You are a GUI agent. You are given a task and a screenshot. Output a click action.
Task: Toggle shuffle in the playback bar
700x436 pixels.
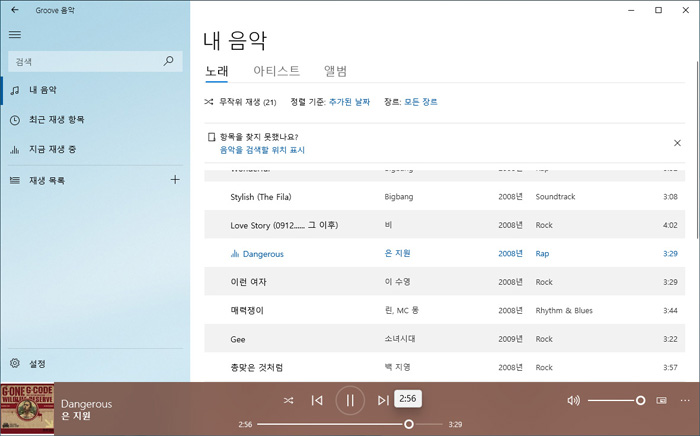(x=288, y=400)
